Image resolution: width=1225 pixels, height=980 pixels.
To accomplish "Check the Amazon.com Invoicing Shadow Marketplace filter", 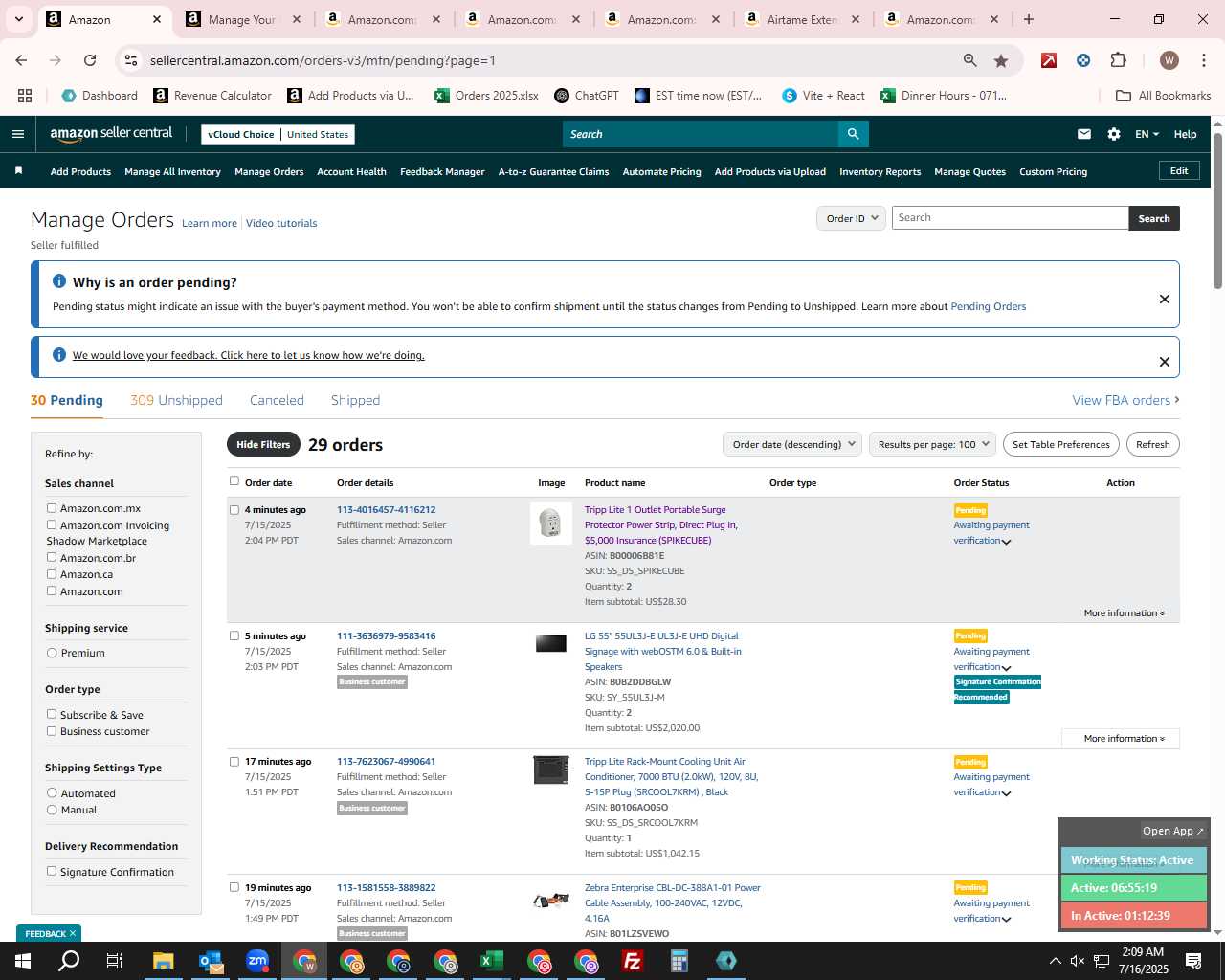I will point(52,524).
